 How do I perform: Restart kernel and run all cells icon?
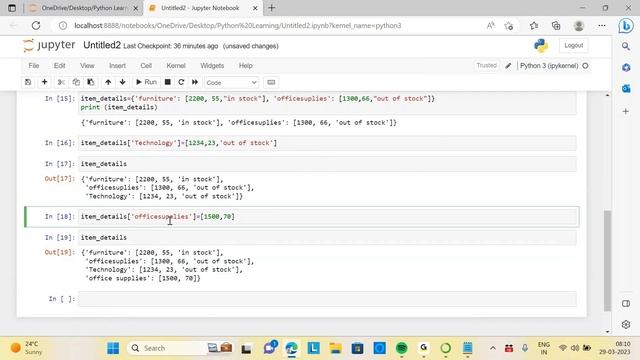point(195,82)
